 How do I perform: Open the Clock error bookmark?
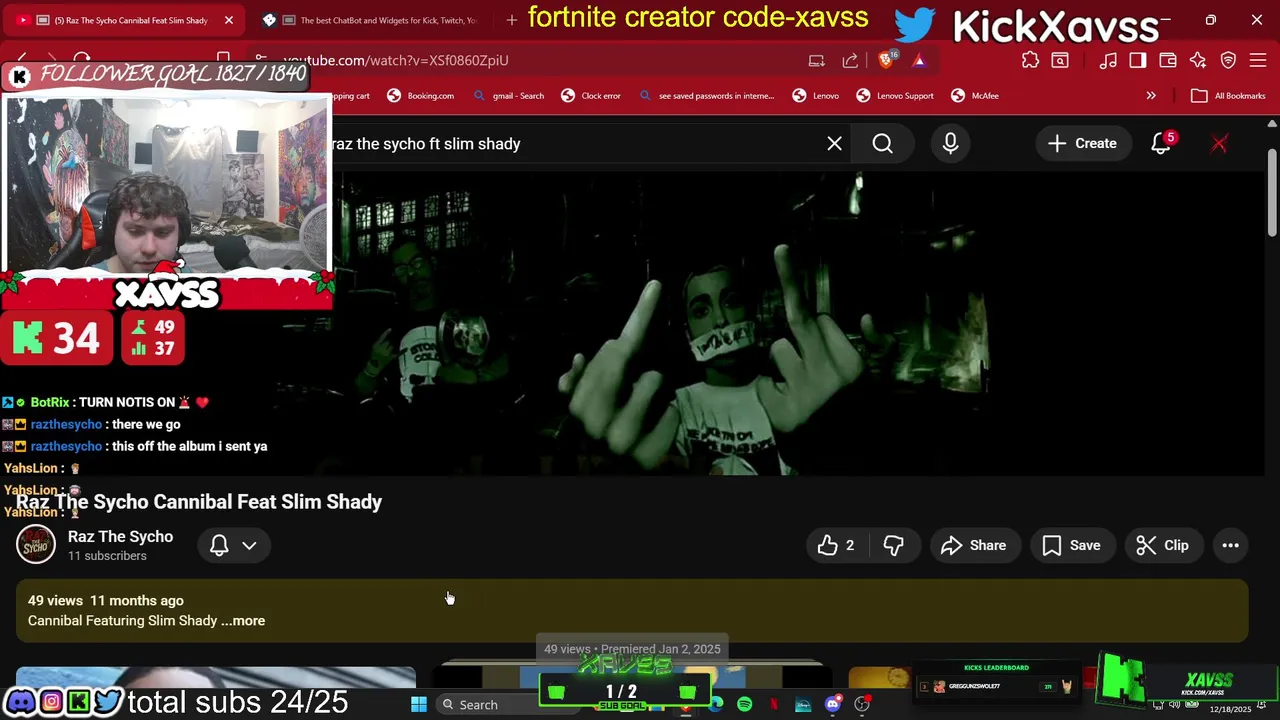click(591, 96)
